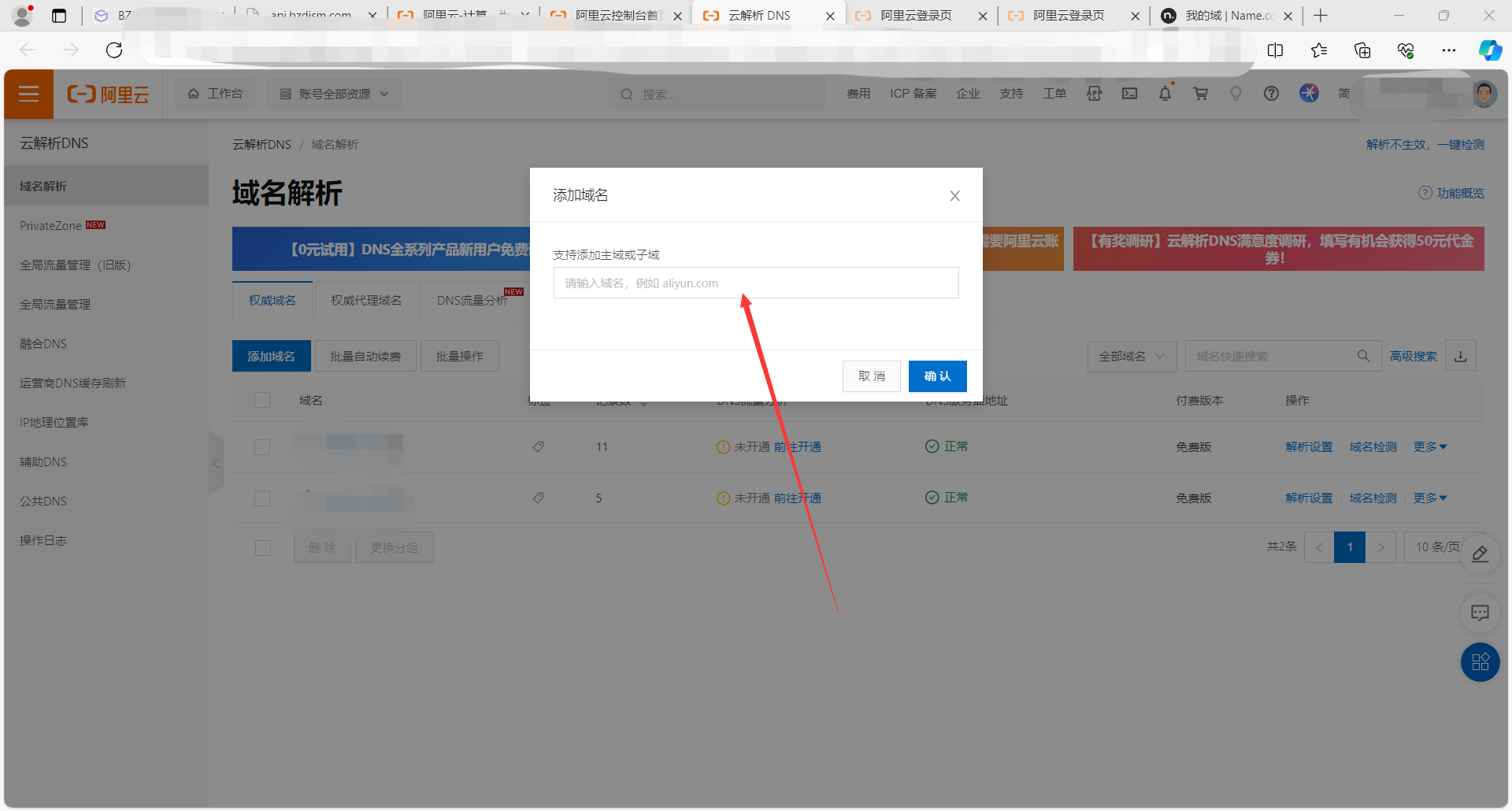Image resolution: width=1512 pixels, height=811 pixels.
Task: Click the console top search box
Action: (717, 94)
